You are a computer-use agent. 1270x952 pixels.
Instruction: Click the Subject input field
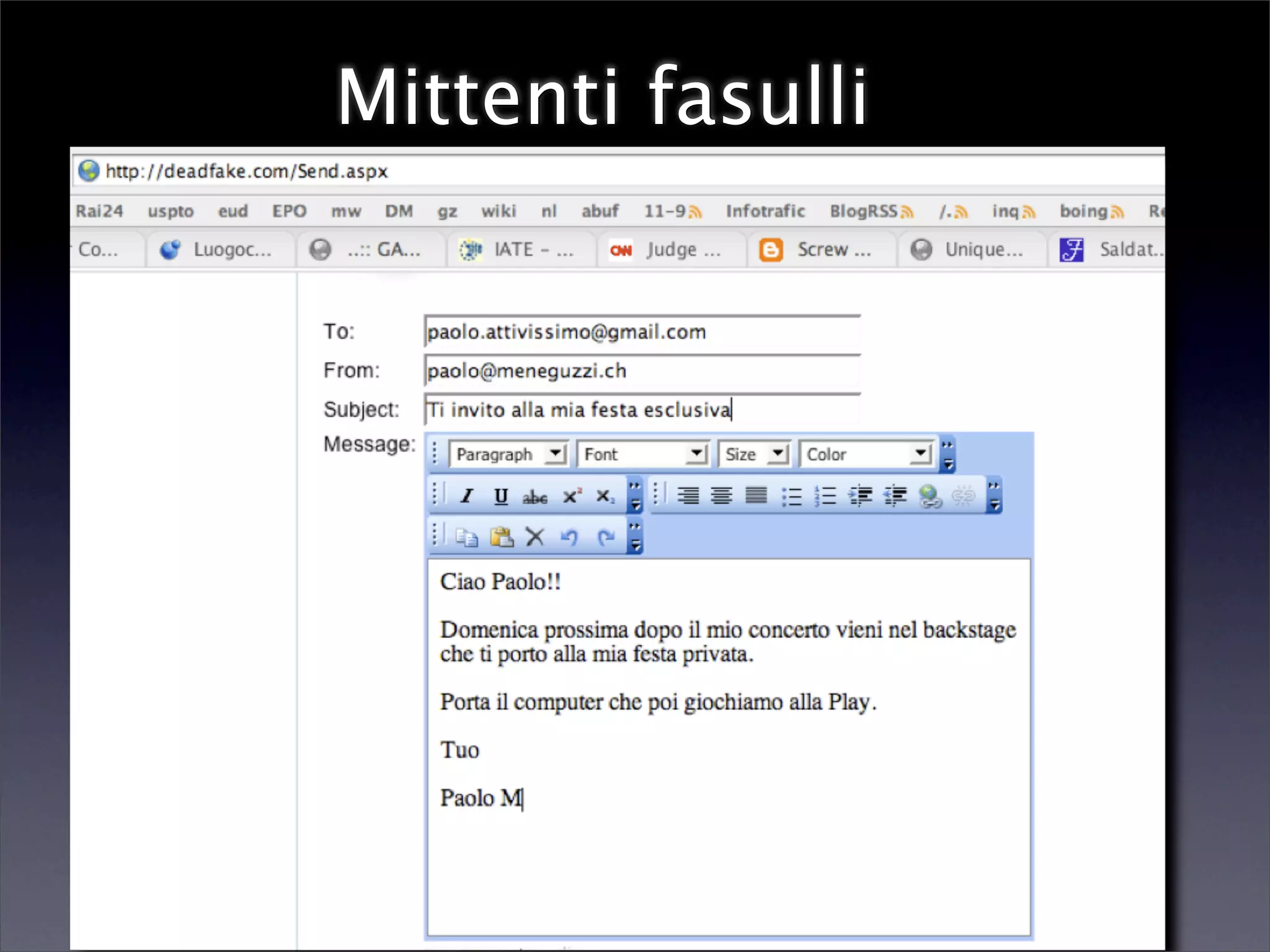(642, 410)
